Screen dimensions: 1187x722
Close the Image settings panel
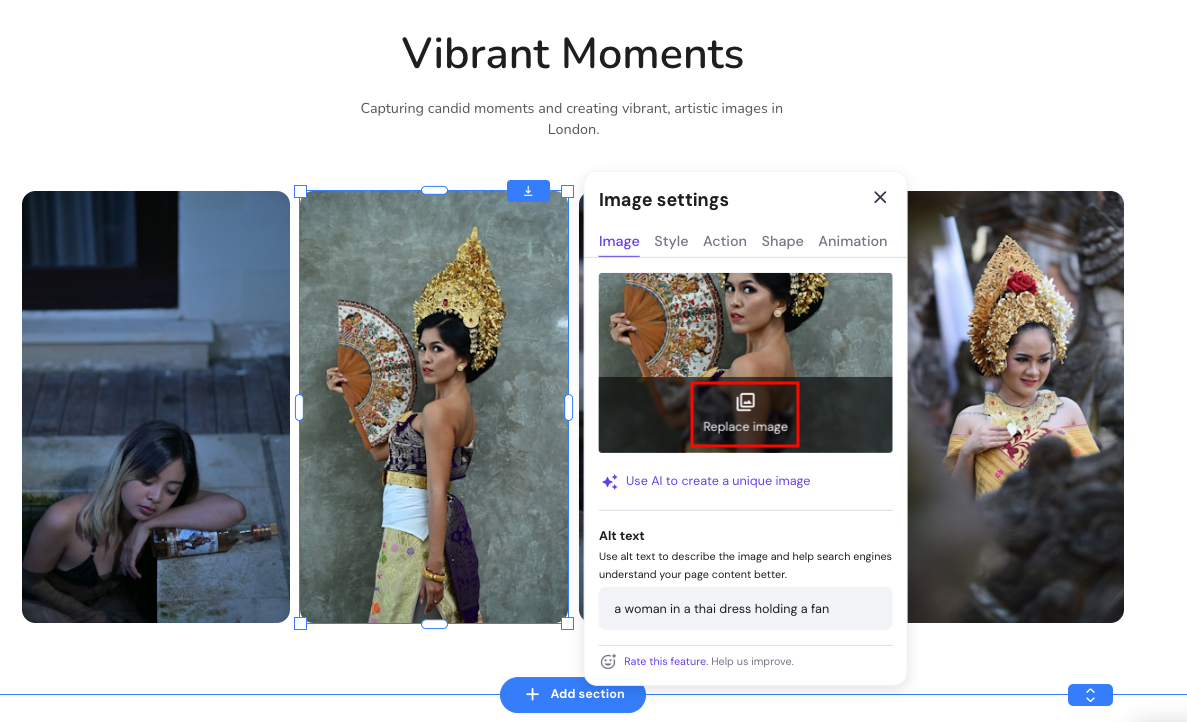pos(879,197)
